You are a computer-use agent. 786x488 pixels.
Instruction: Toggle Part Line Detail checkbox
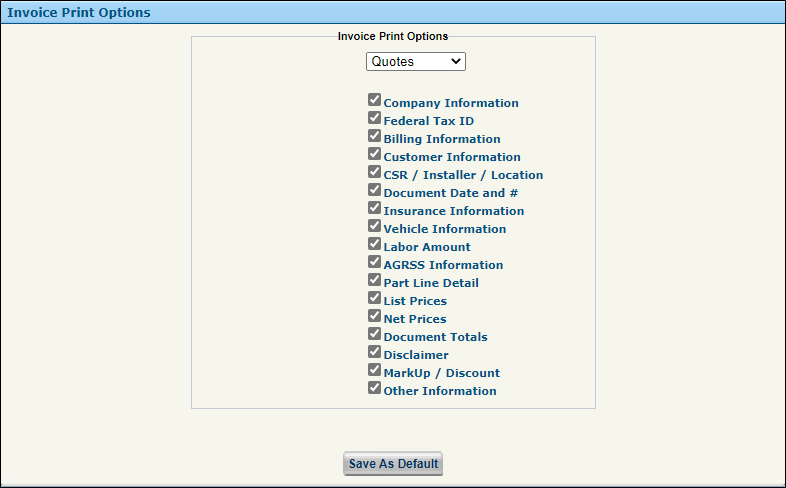click(374, 280)
